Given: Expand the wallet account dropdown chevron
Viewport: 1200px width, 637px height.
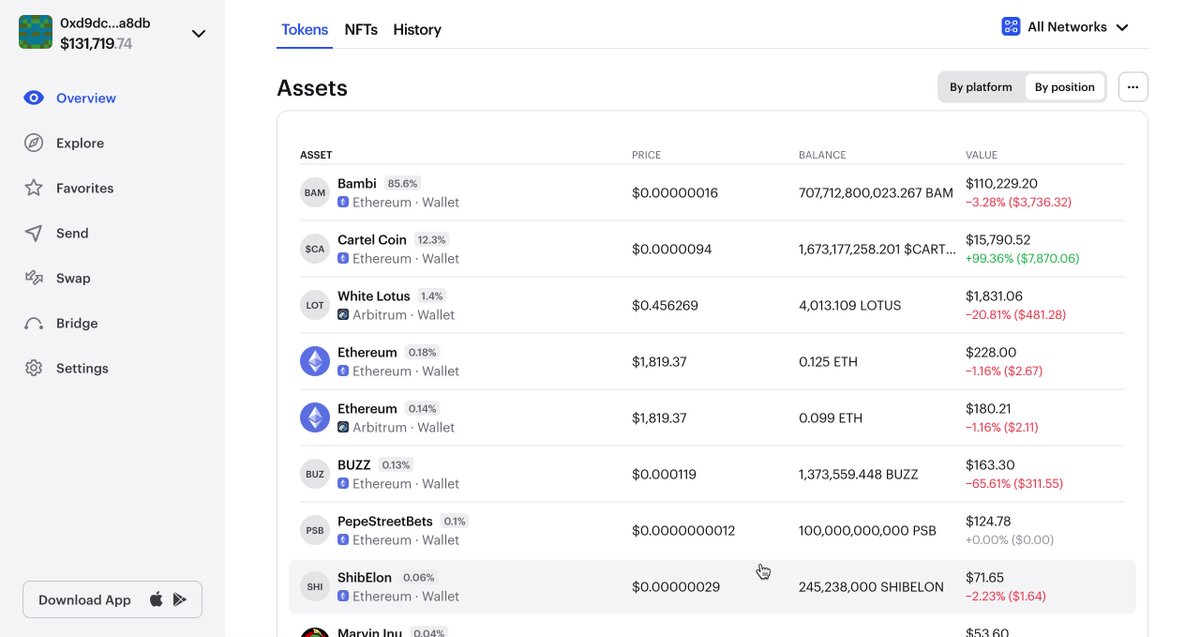Looking at the screenshot, I should click(199, 33).
